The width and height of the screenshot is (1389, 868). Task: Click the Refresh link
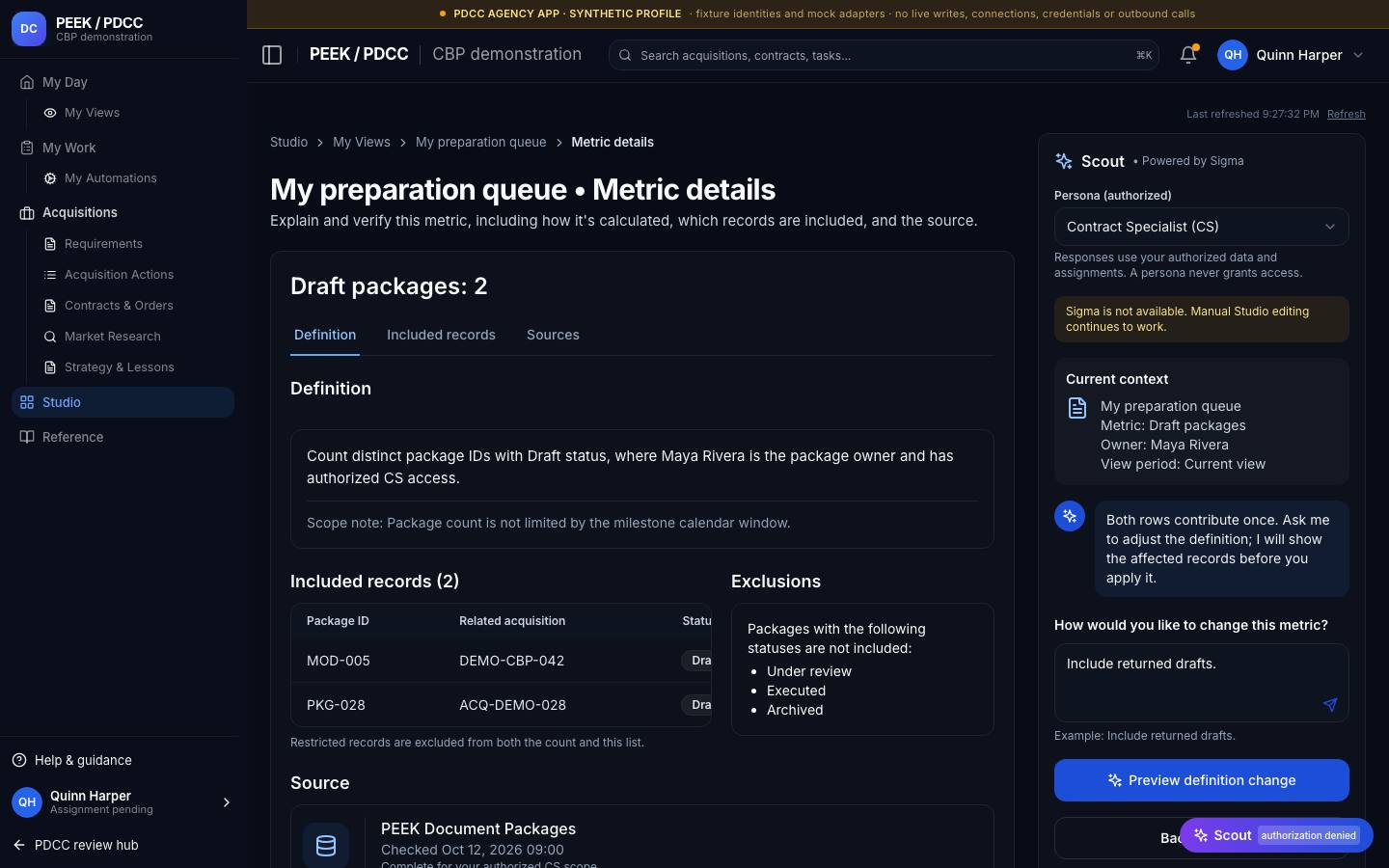1346,114
